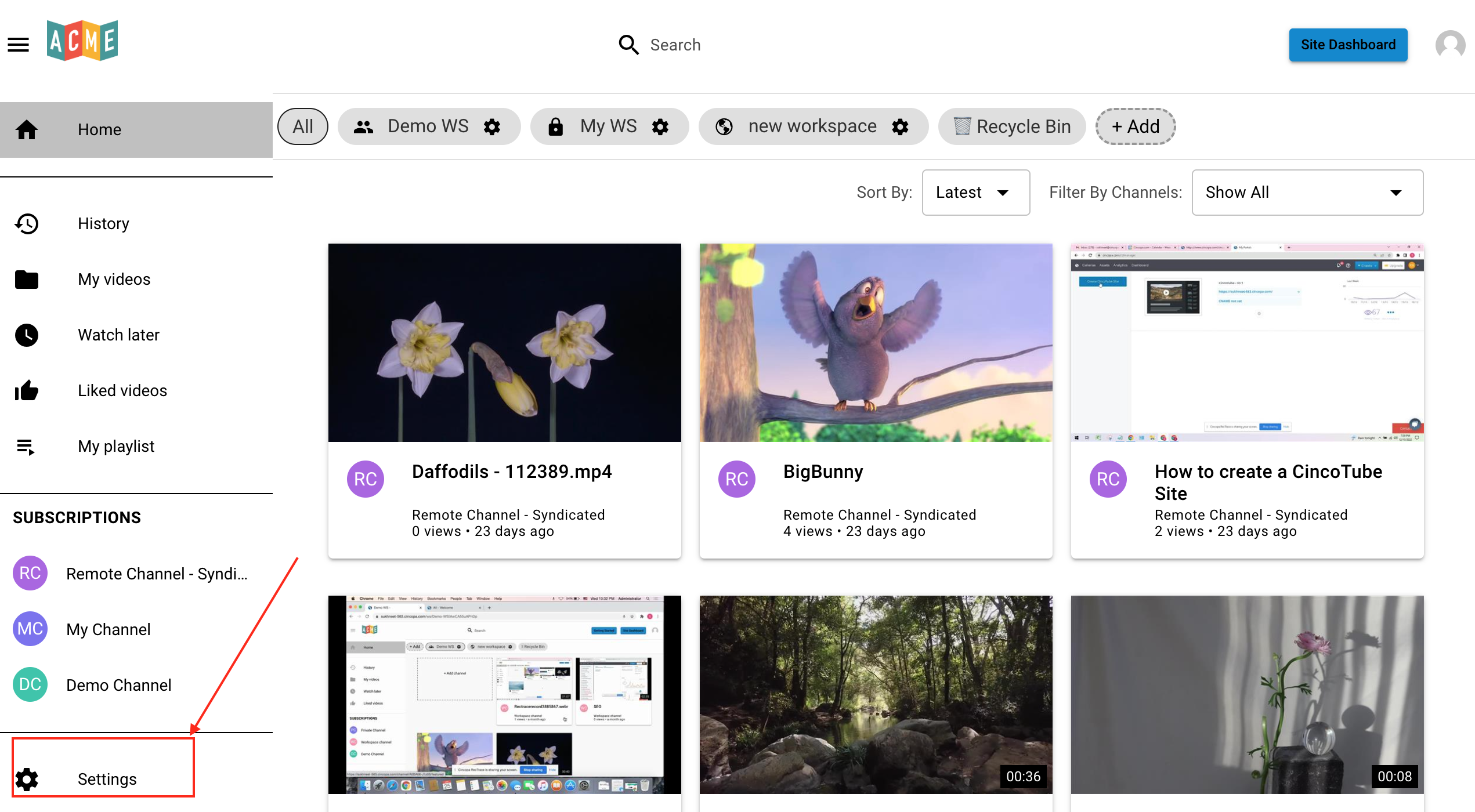Open the hamburger navigation menu
Image resolution: width=1475 pixels, height=812 pixels.
18,45
